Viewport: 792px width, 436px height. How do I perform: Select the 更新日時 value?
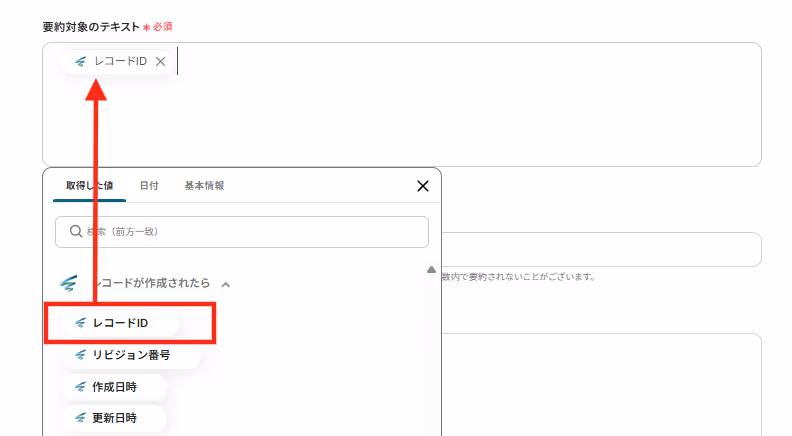114,418
